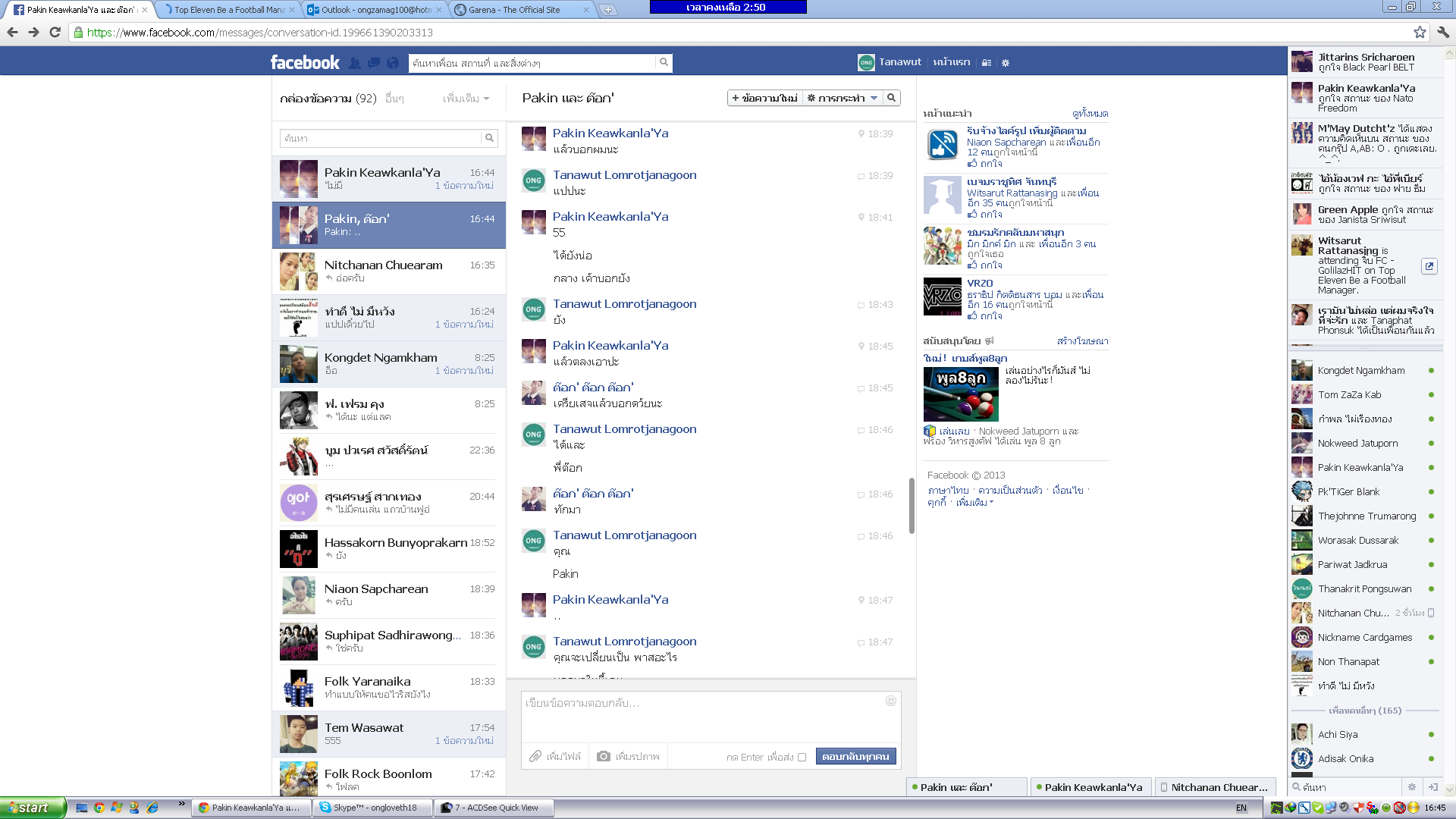1456x819 pixels.
Task: Open privacy shortcuts lock icon
Action: [x=987, y=63]
